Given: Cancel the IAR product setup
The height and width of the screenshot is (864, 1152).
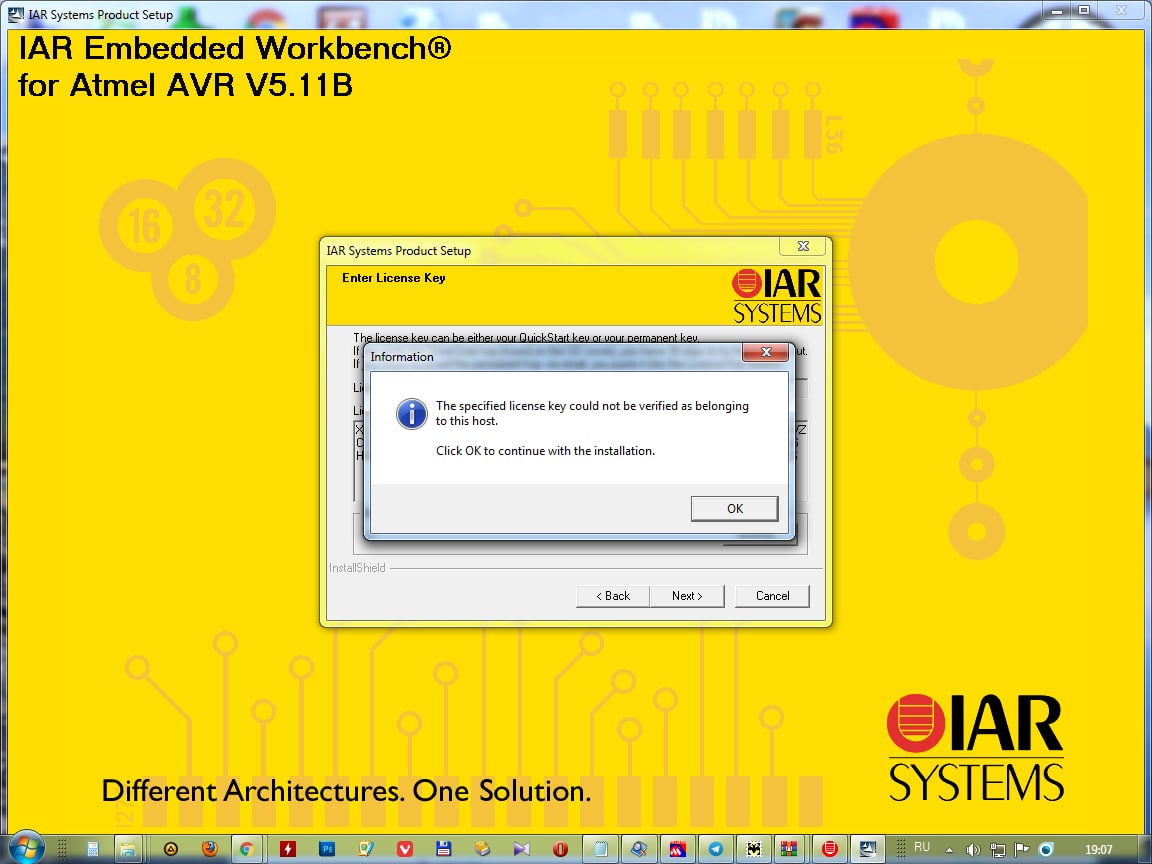Looking at the screenshot, I should tap(772, 596).
